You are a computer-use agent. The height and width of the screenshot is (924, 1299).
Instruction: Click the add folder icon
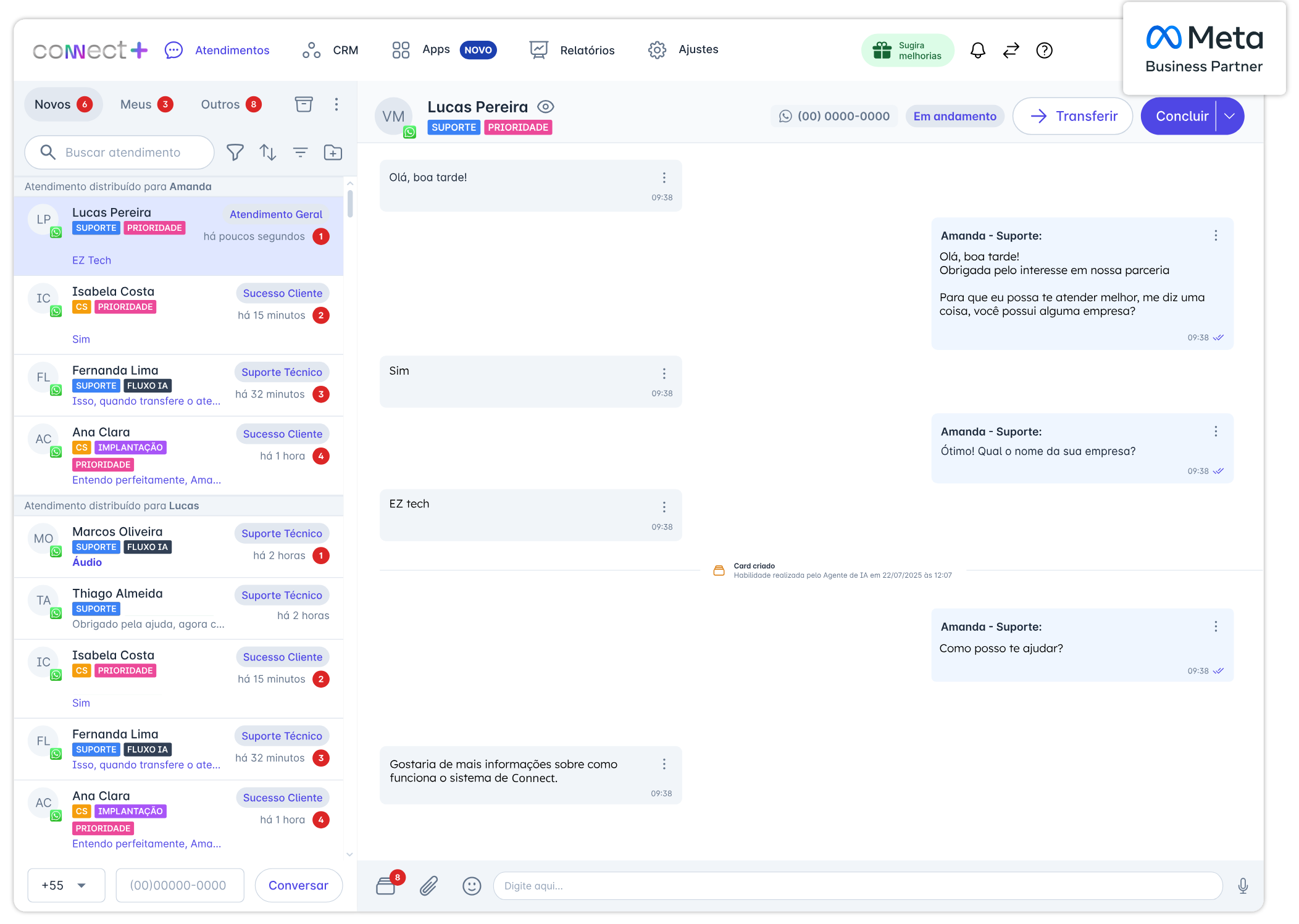(x=333, y=152)
